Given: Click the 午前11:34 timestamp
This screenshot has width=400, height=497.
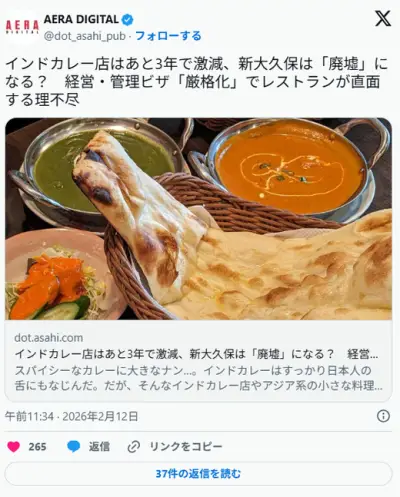Looking at the screenshot, I should (x=29, y=416).
